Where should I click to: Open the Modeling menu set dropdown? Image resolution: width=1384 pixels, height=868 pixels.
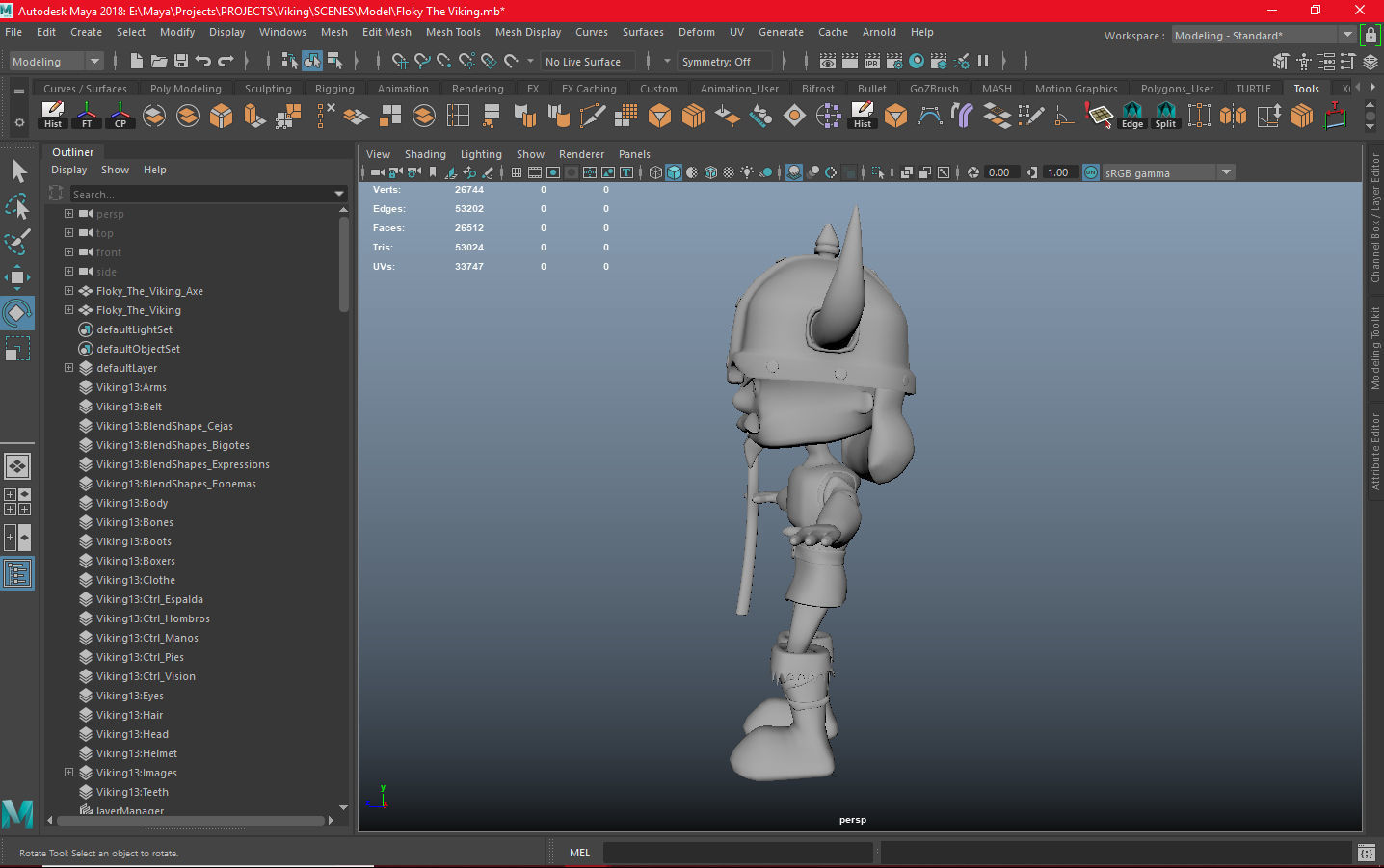tap(55, 62)
